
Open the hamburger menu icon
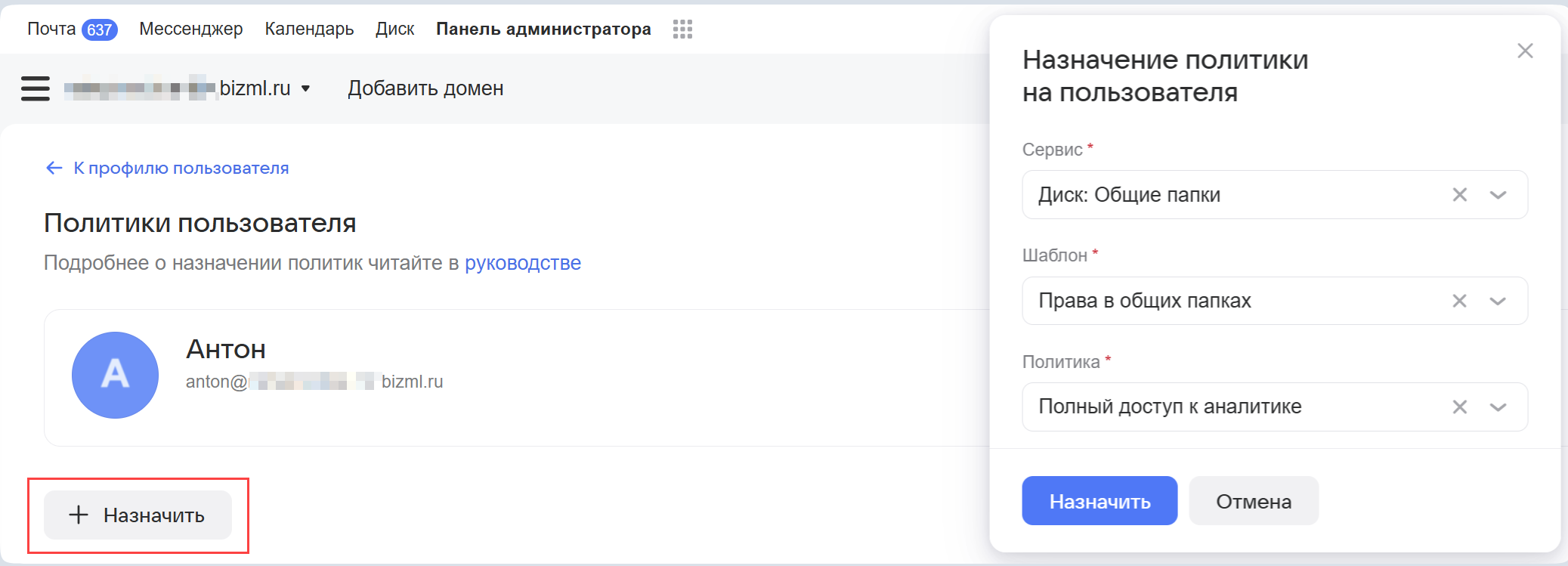point(35,88)
